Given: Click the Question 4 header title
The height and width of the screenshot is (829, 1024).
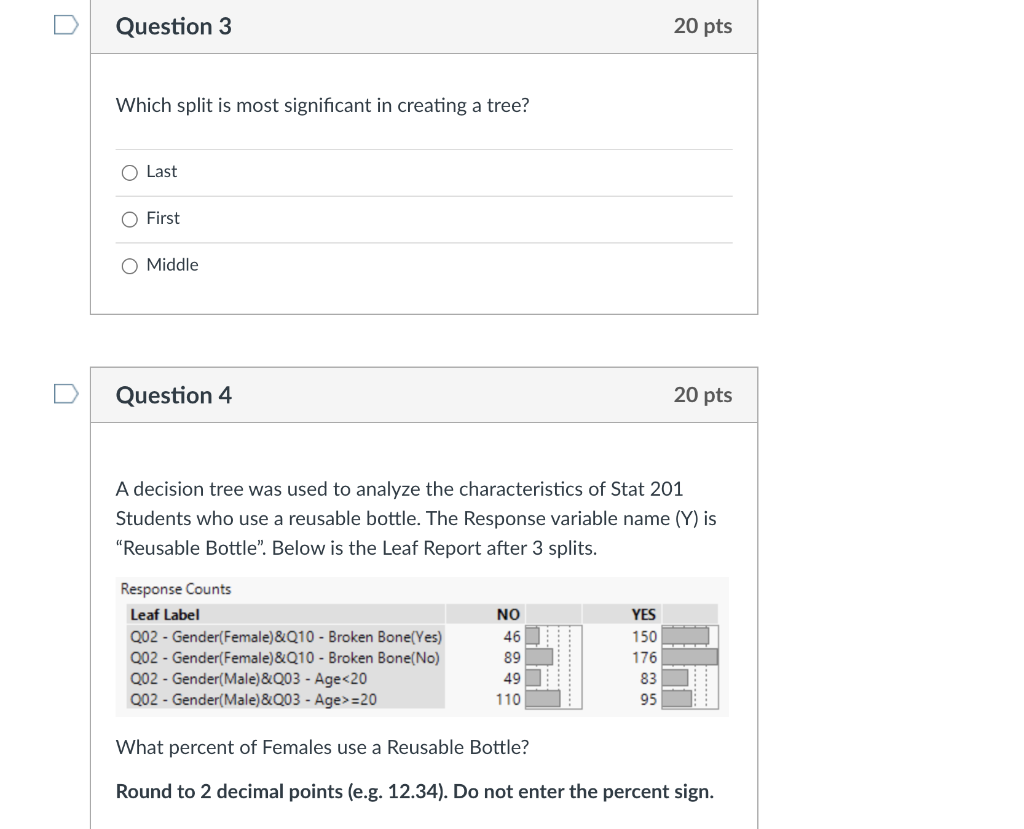Looking at the screenshot, I should (x=174, y=395).
